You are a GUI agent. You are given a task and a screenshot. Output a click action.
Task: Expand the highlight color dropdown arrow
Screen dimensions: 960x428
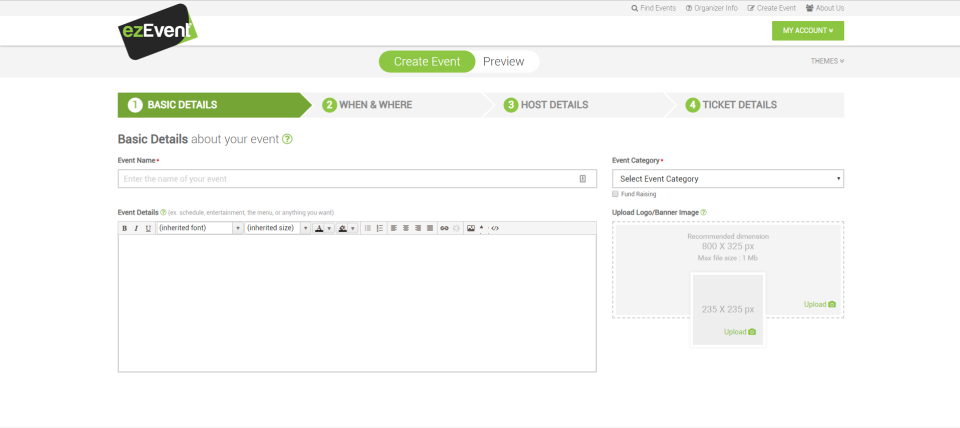point(353,228)
